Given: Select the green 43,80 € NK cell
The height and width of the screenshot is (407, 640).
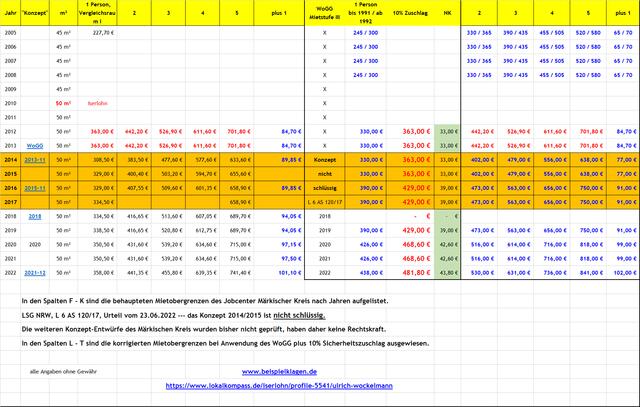Looking at the screenshot, I should (447, 273).
